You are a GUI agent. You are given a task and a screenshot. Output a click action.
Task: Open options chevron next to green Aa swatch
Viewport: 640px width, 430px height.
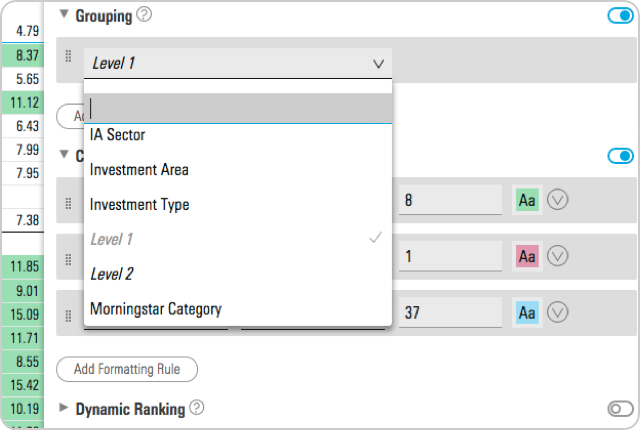pyautogui.click(x=558, y=200)
